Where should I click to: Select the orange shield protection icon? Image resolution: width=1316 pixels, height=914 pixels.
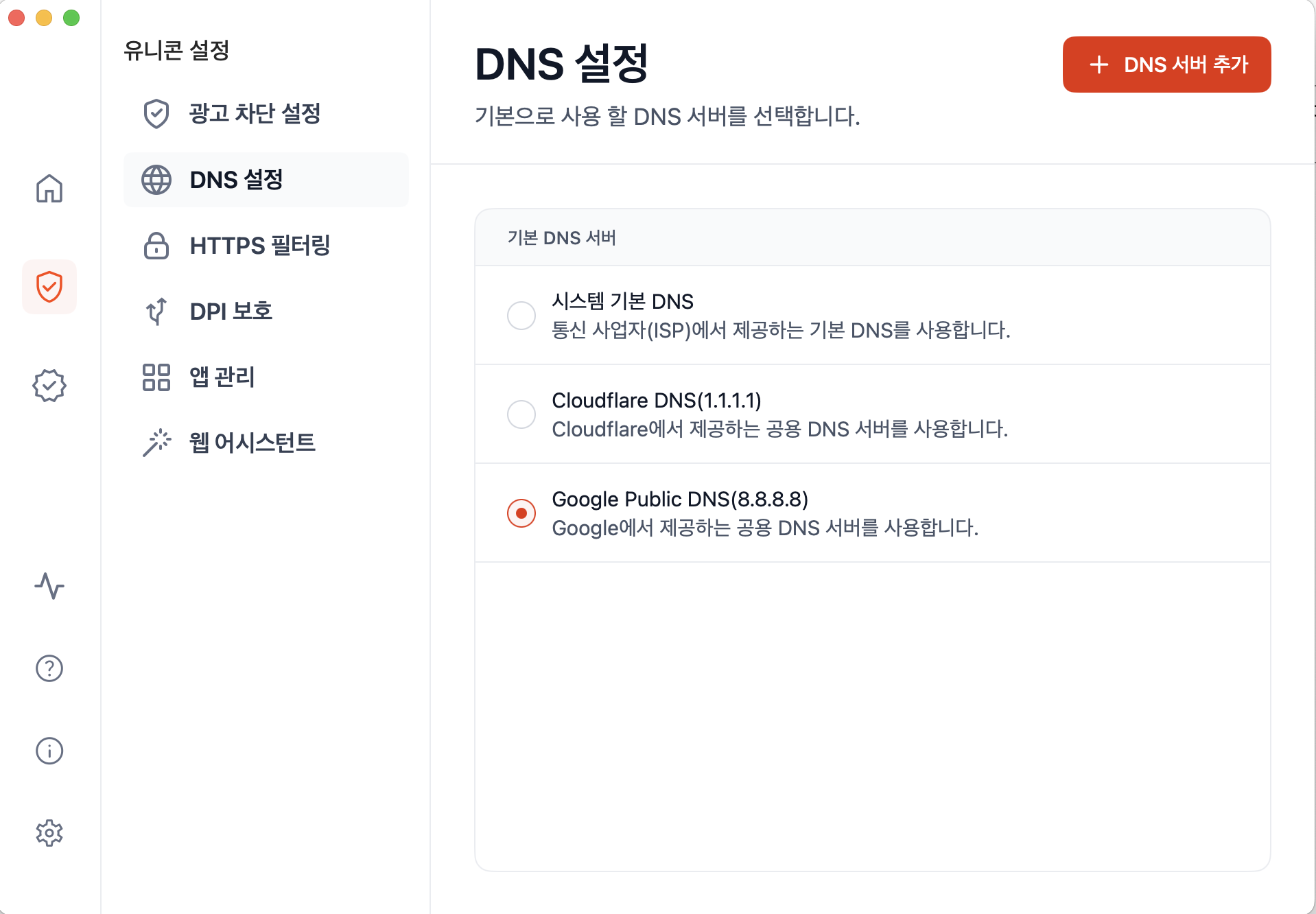(x=49, y=287)
